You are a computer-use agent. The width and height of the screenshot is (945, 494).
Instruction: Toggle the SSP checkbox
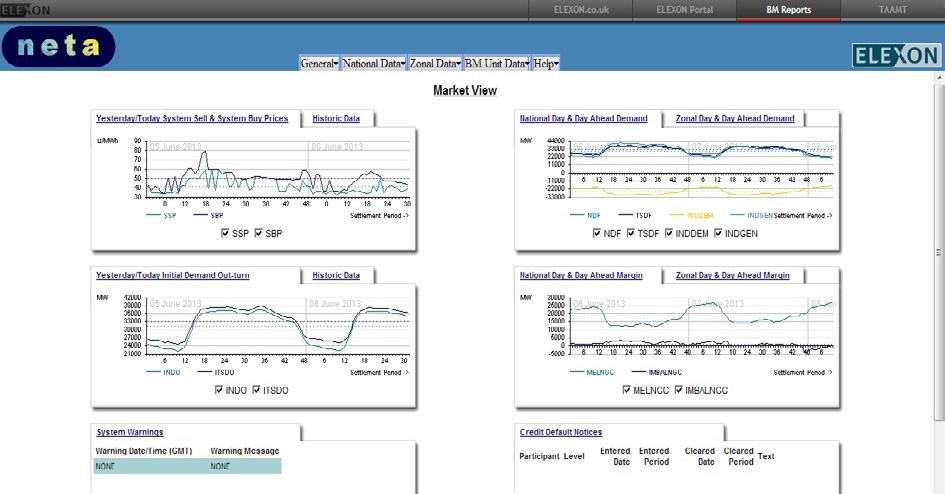pos(225,233)
